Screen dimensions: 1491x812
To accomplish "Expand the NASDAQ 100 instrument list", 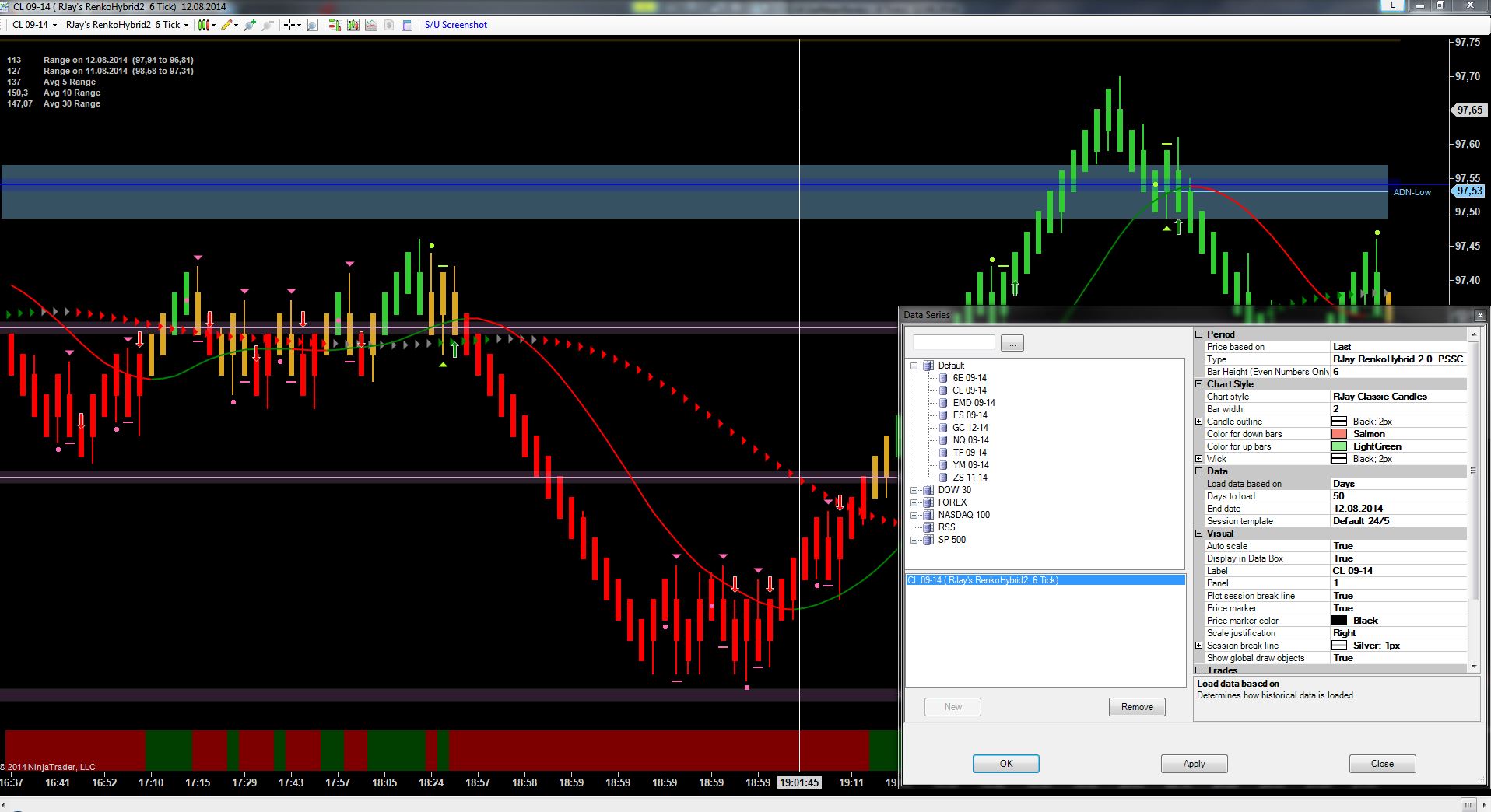I will (x=914, y=515).
